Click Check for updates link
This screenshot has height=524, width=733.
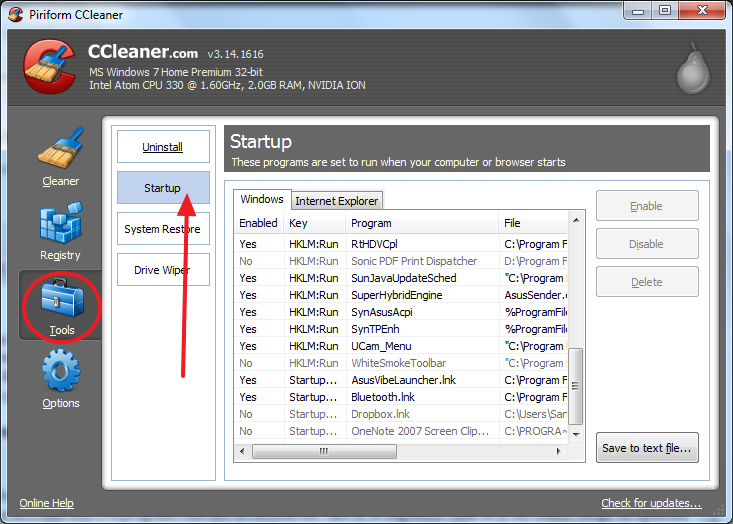[651, 503]
